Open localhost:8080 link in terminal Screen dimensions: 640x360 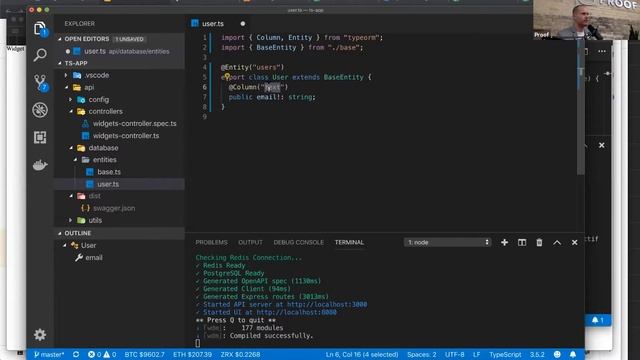[x=296, y=312]
